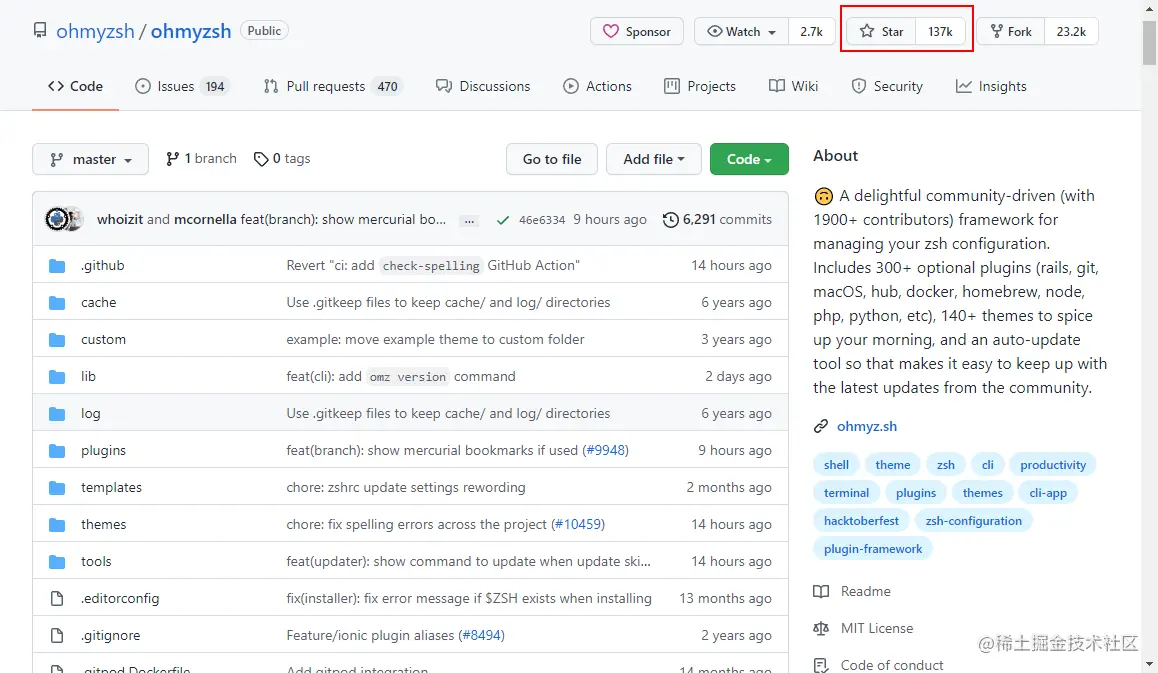Open commit 46e6334

tap(541, 220)
